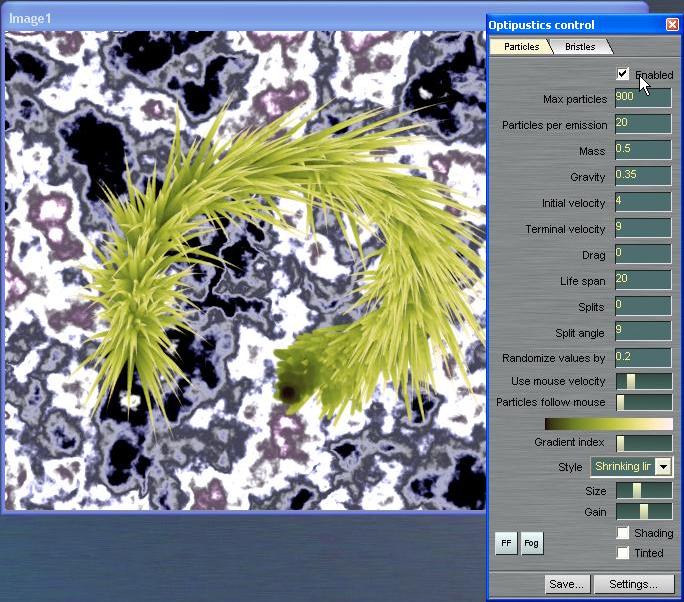
Task: Click the Gain slider
Action: pos(643,512)
